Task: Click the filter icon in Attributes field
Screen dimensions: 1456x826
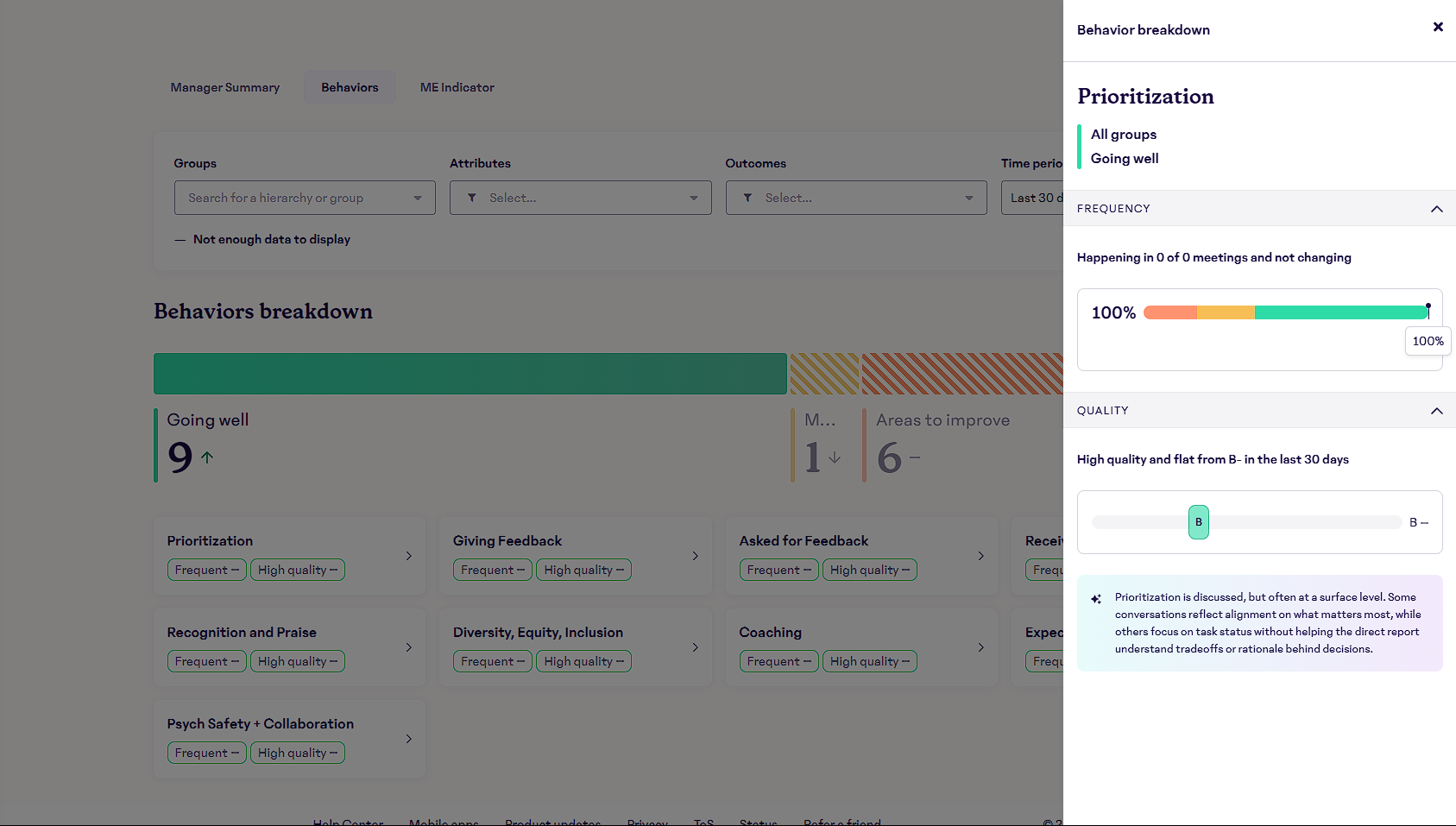Action: [x=472, y=198]
